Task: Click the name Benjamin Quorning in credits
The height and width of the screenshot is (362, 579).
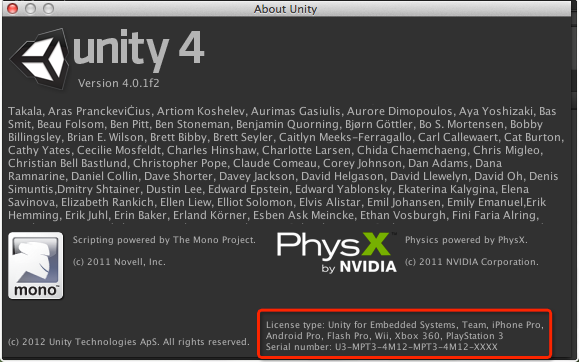Action: pyautogui.click(x=287, y=124)
